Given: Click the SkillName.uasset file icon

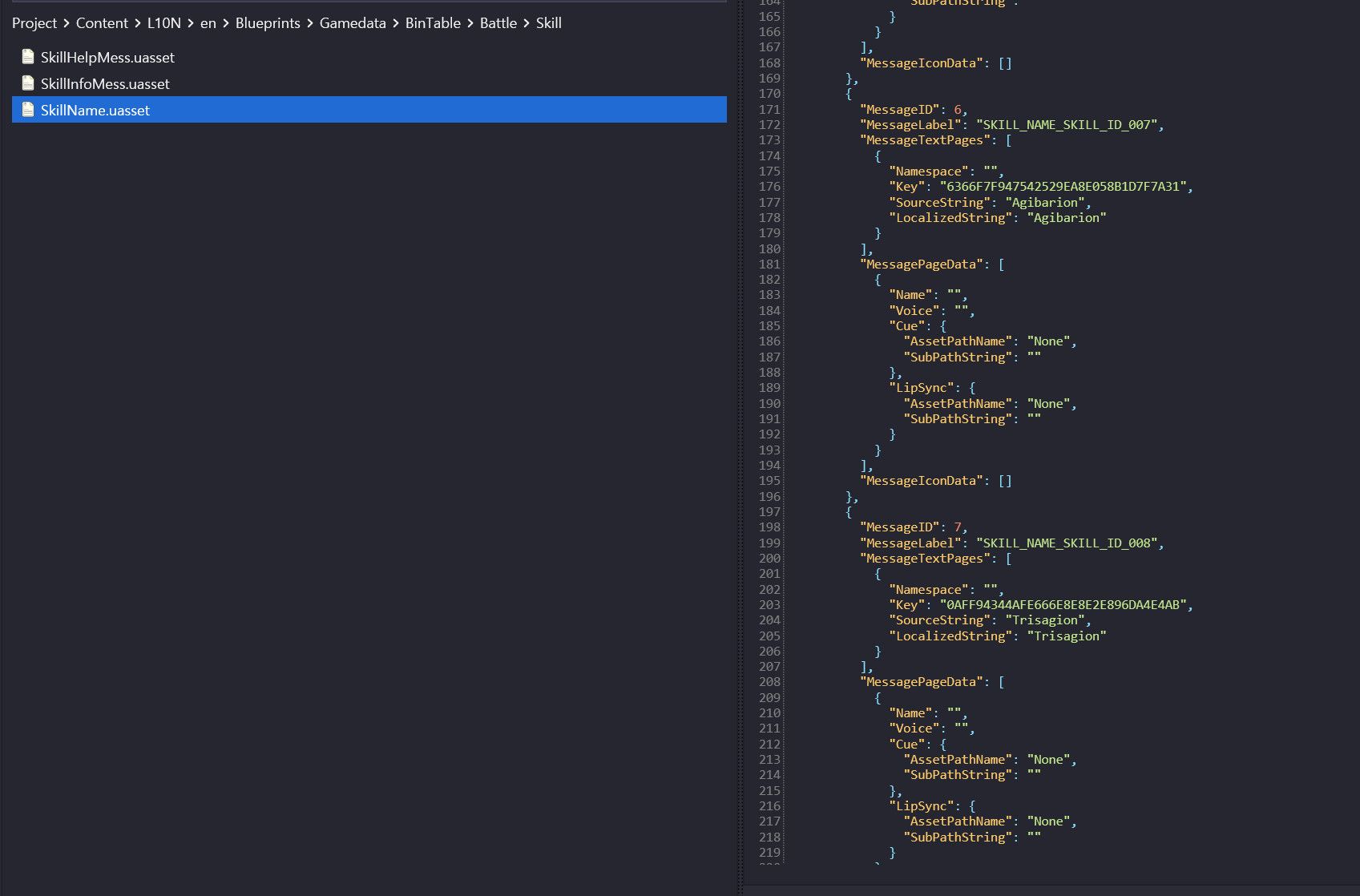Looking at the screenshot, I should 28,110.
